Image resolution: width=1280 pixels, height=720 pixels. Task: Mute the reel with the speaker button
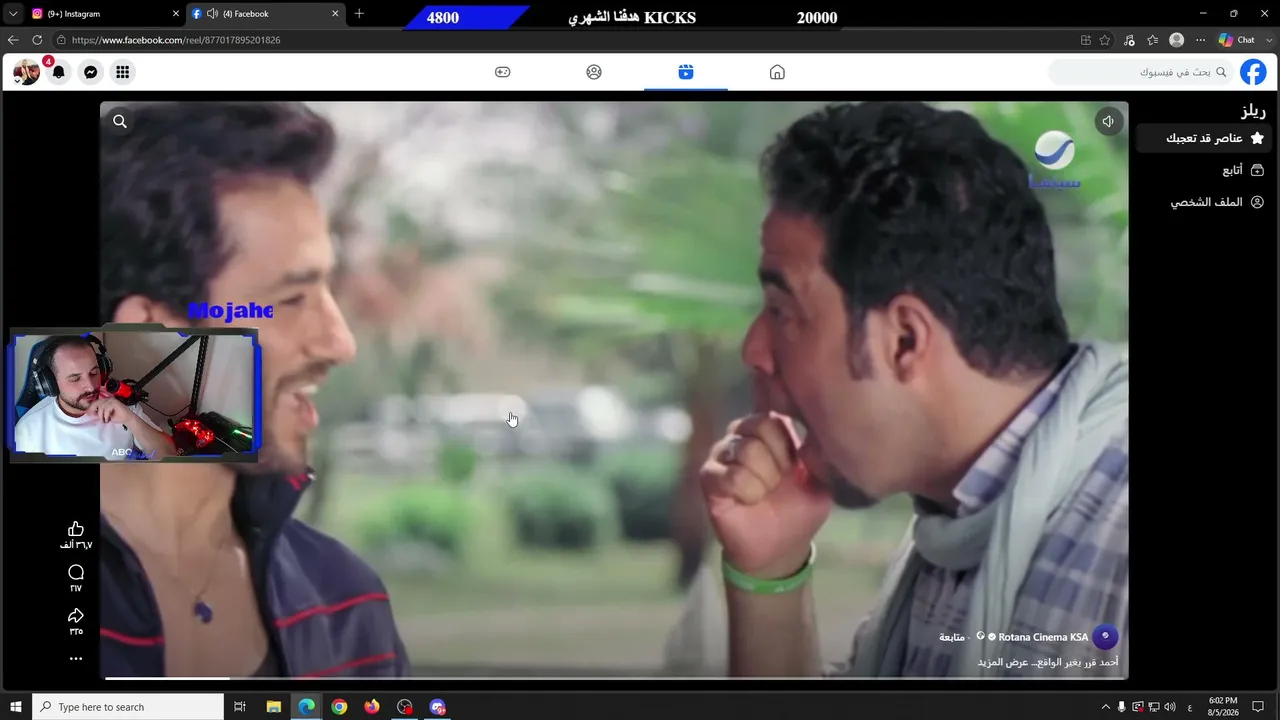pos(1108,122)
